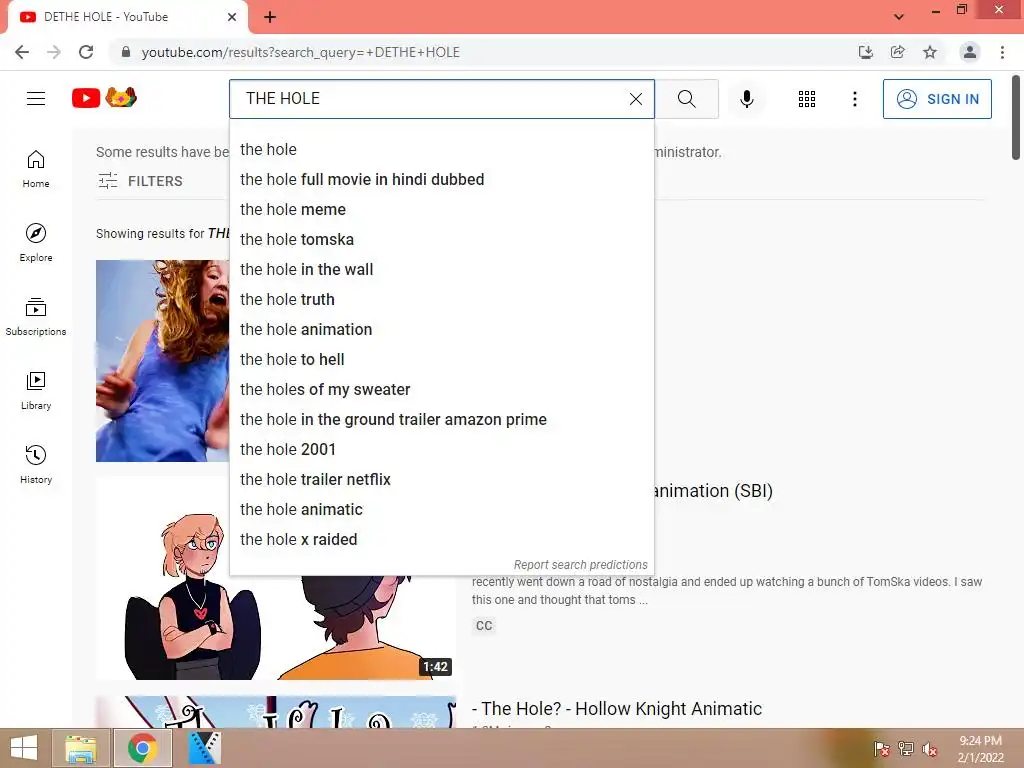
Task: Go back in Chrome
Action: coord(22,52)
